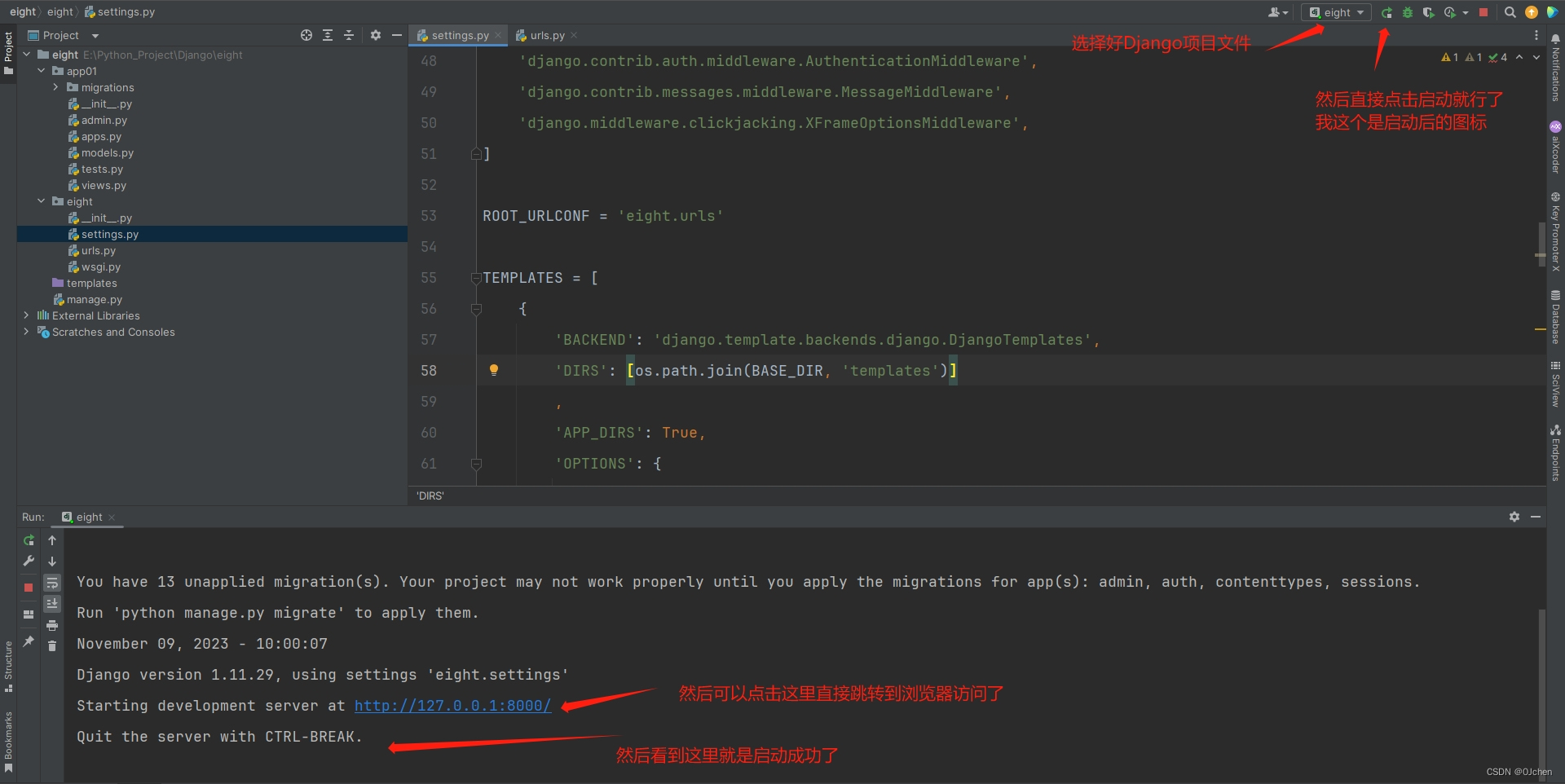Collapse all nodes in the Project tree

coord(349,35)
